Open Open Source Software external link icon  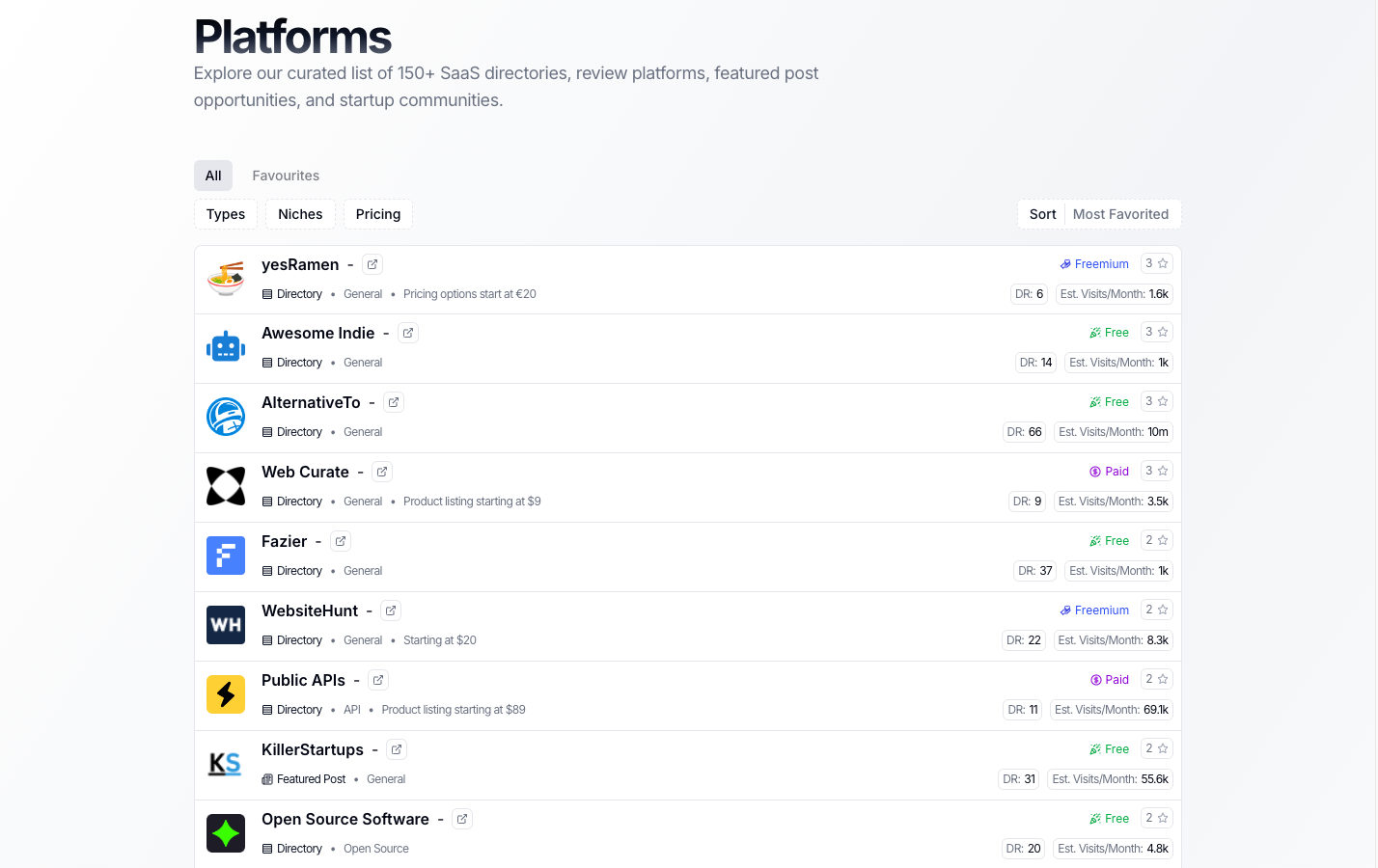(462, 819)
